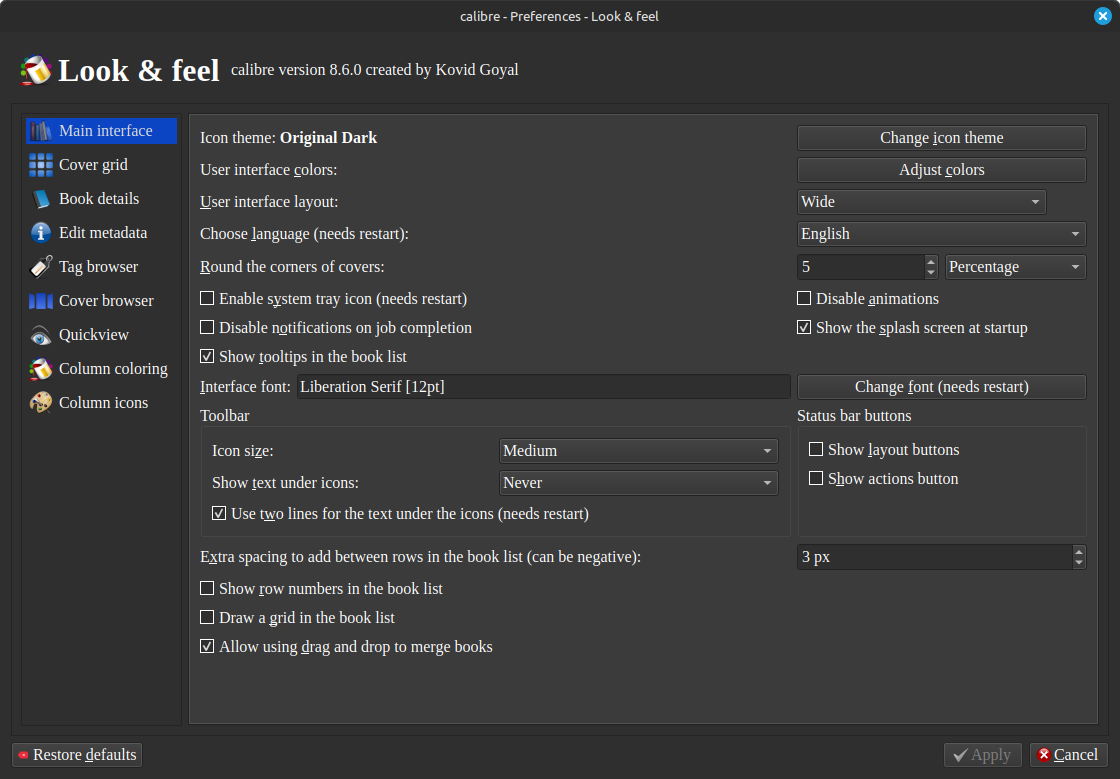Click the Cover browser icon
The width and height of the screenshot is (1120, 779).
[41, 301]
